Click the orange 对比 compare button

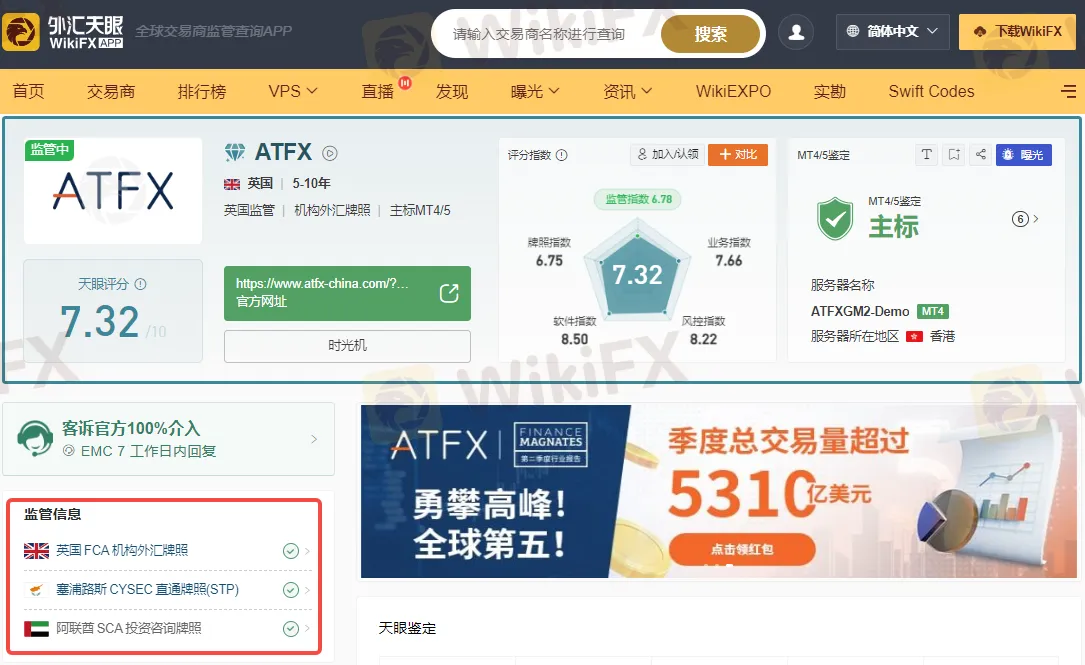pyautogui.click(x=738, y=154)
